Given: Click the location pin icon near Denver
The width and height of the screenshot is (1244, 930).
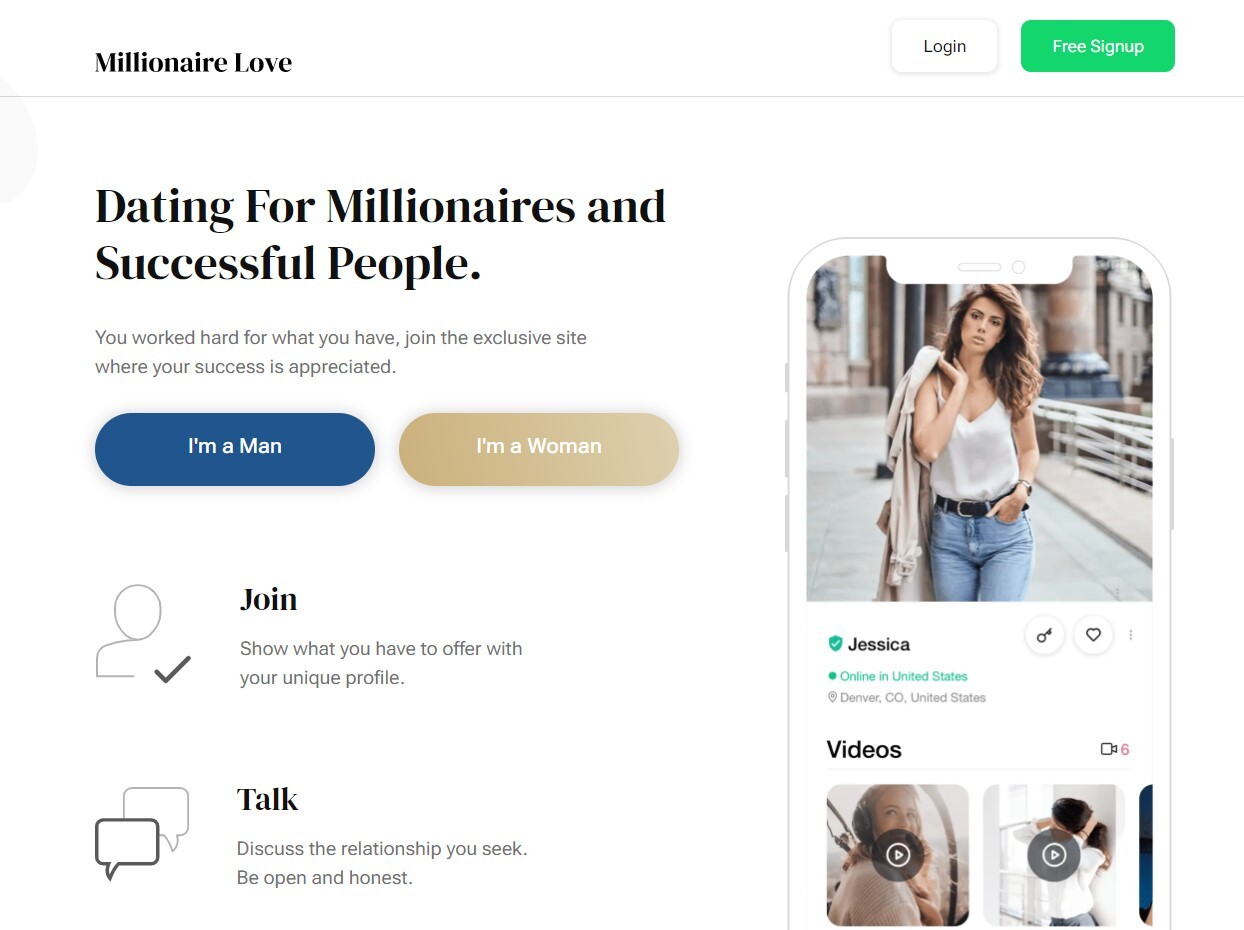Looking at the screenshot, I should [832, 697].
